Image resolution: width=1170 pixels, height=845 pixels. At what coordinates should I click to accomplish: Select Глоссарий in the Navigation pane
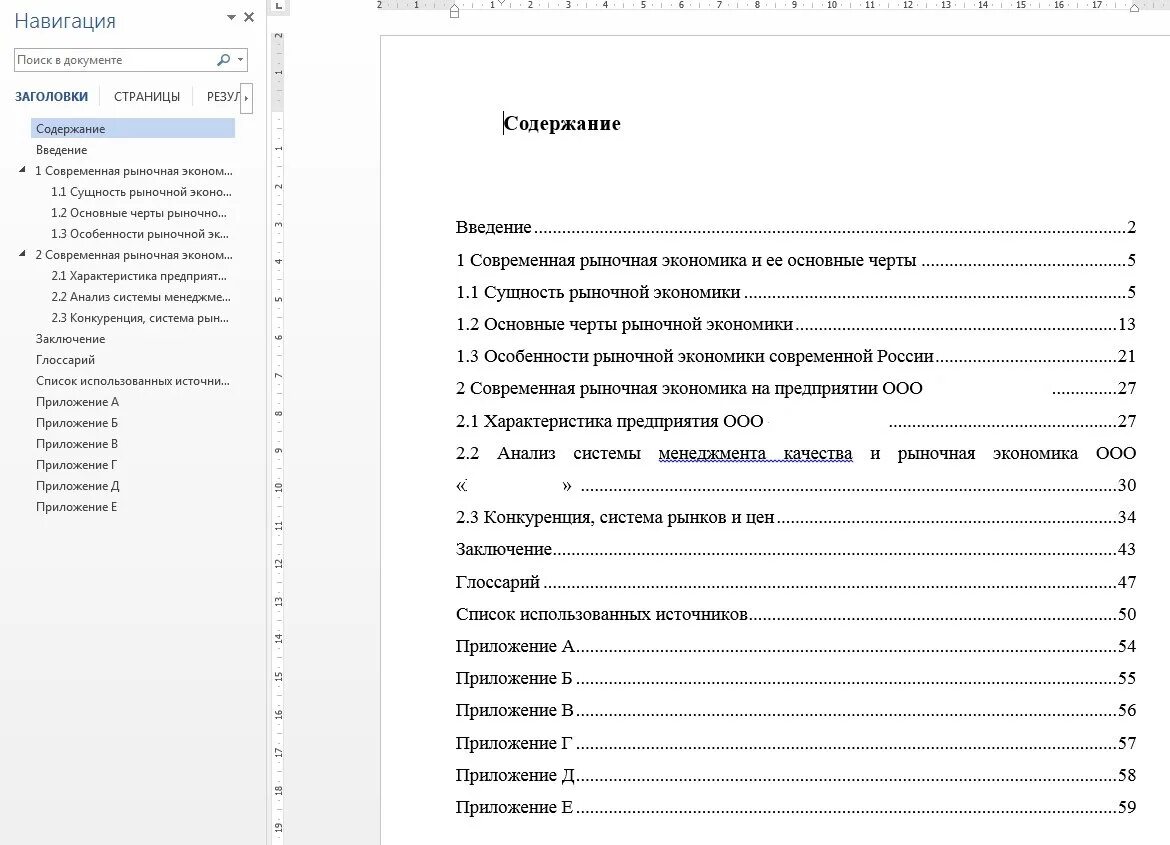coord(65,359)
